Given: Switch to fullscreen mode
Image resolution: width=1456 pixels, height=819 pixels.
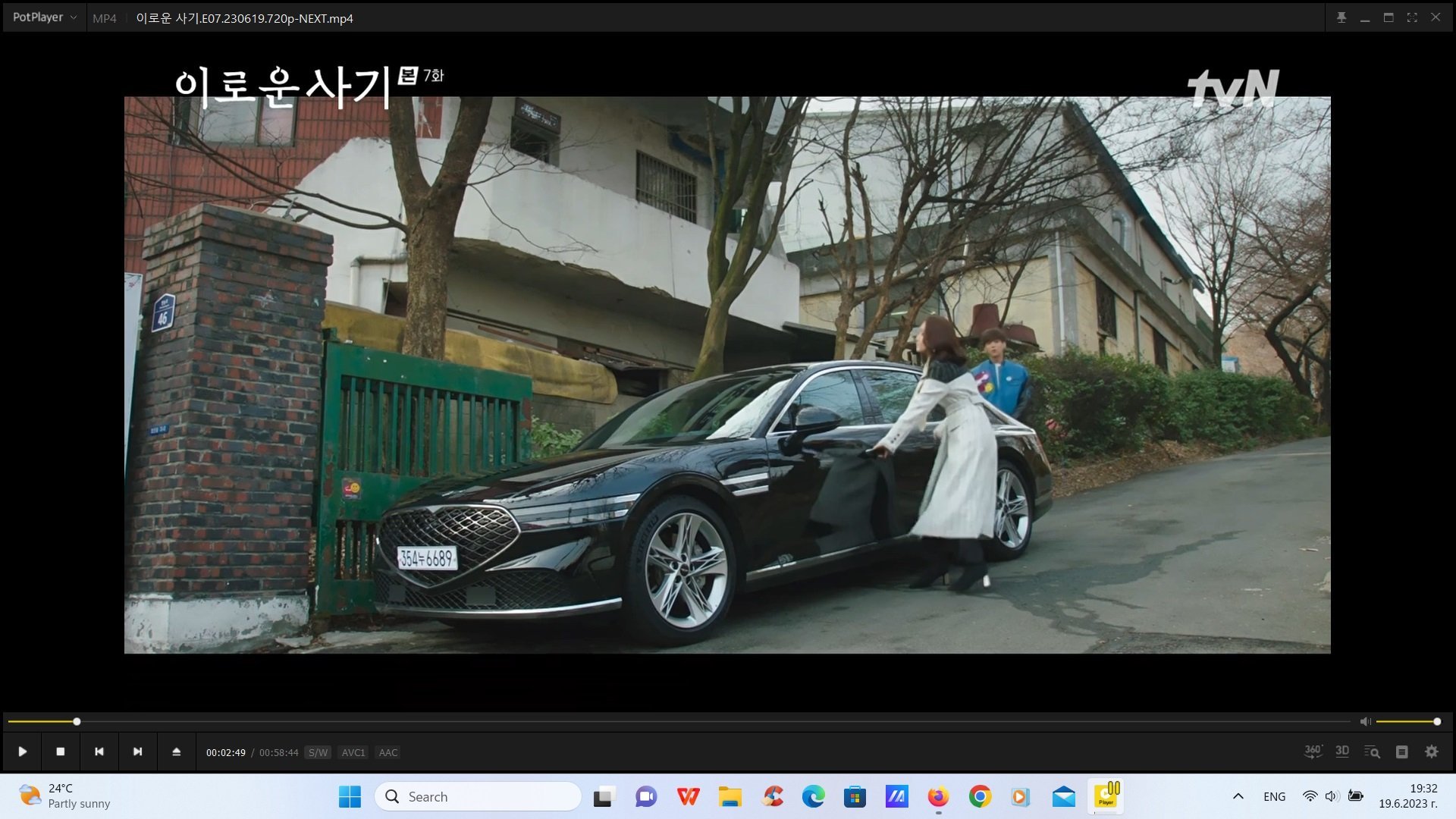Looking at the screenshot, I should (x=1412, y=17).
